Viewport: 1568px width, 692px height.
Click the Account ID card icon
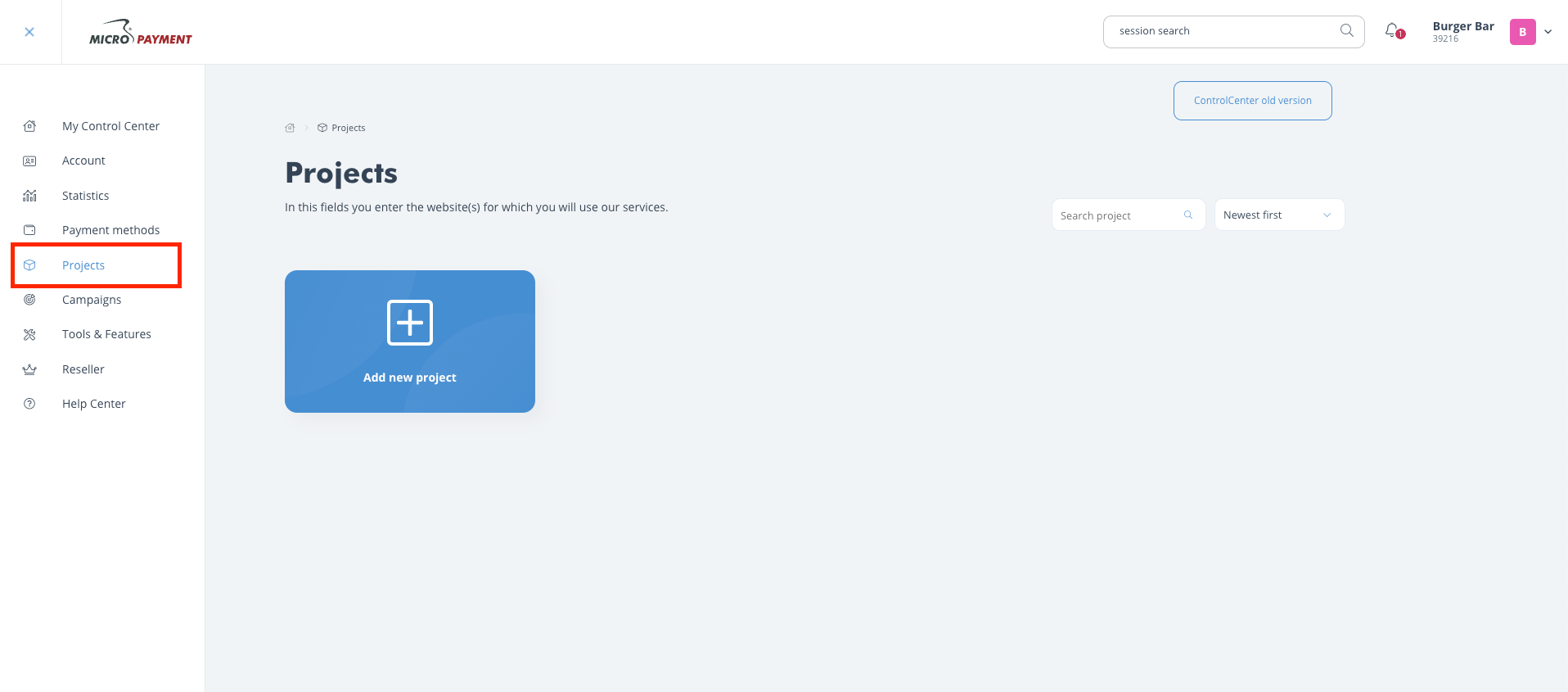(x=29, y=161)
